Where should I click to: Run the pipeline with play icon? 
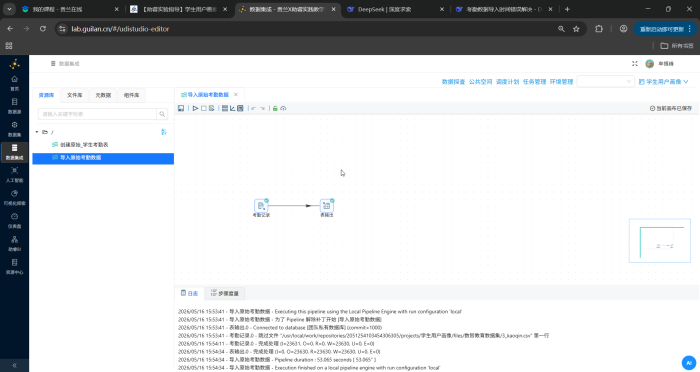point(196,108)
